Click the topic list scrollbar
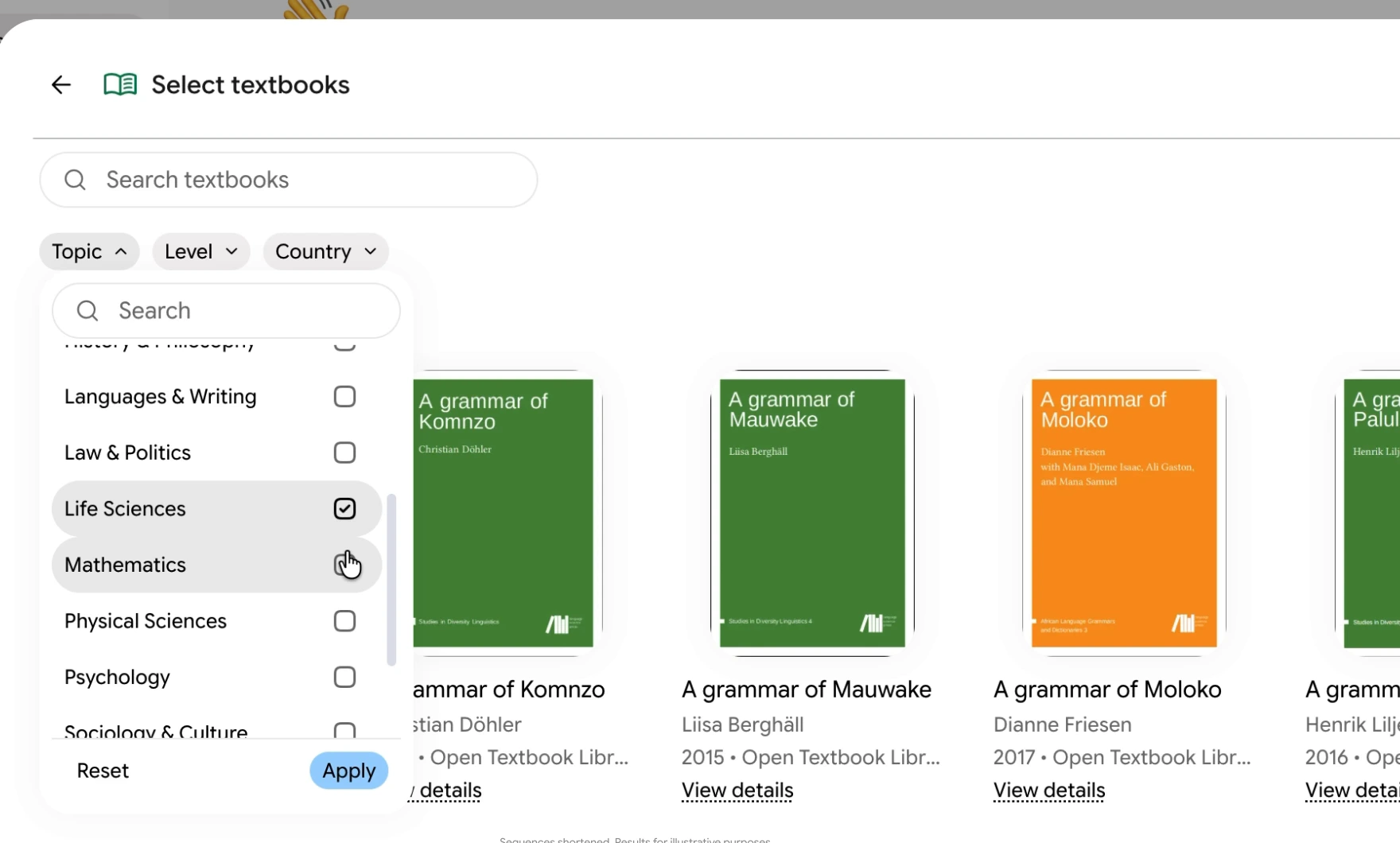Viewport: 1400px width, 843px height. pos(391,580)
